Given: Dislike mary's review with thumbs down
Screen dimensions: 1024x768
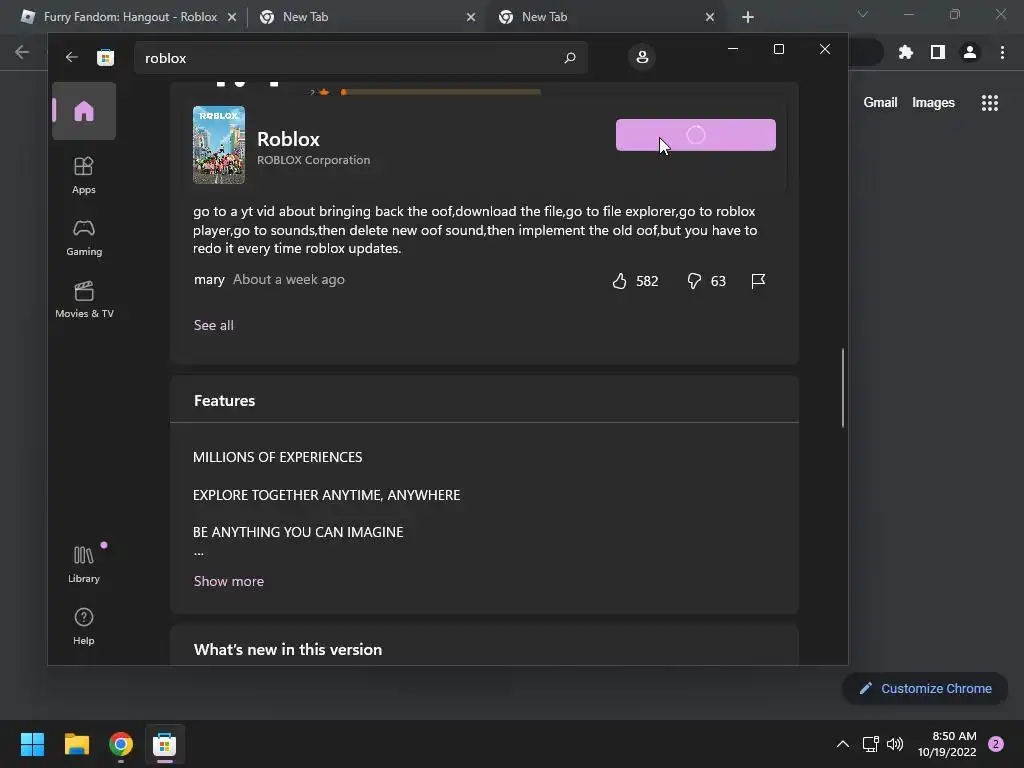Looking at the screenshot, I should click(694, 281).
